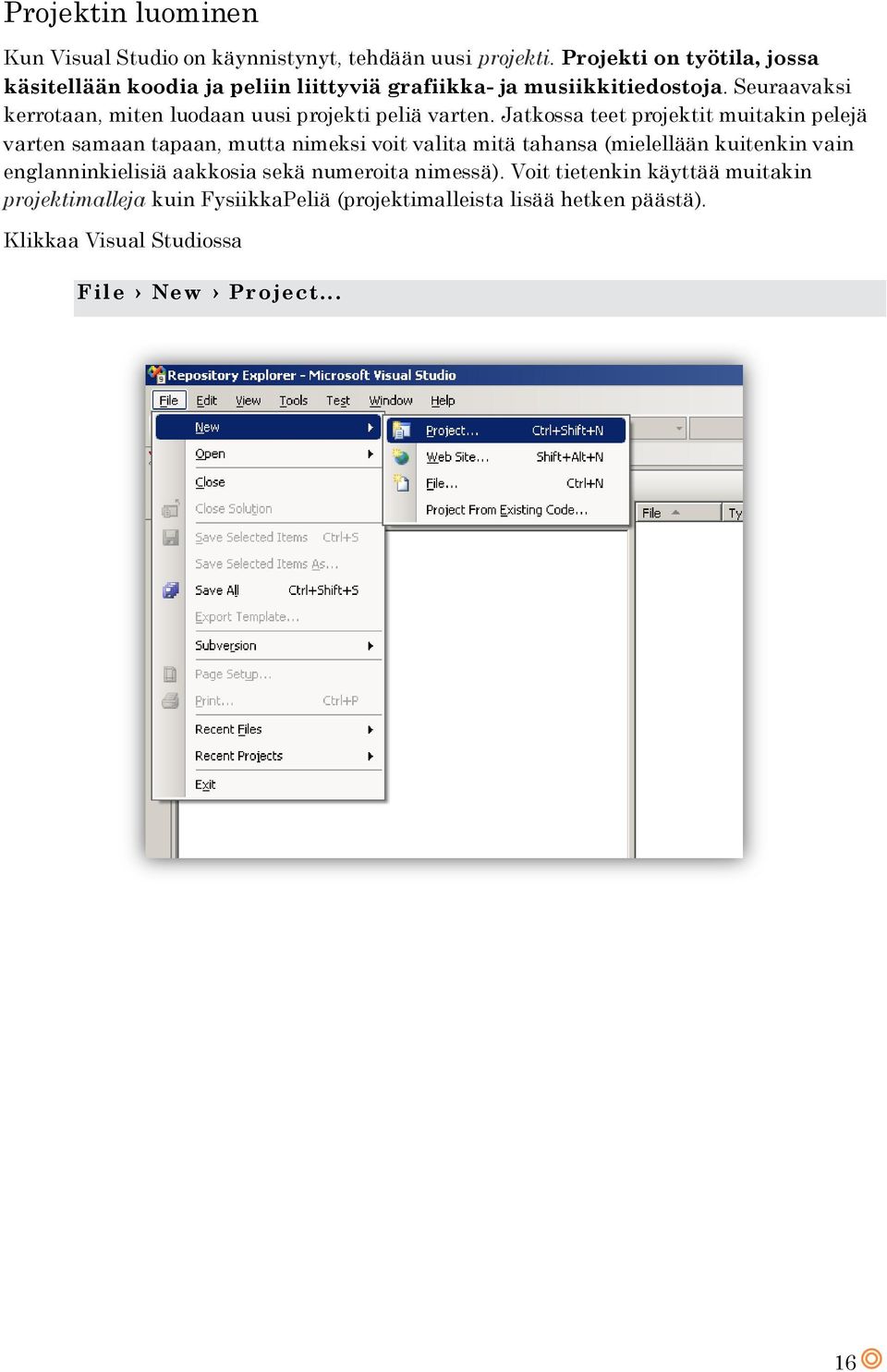Viewport: 887px width, 1372px height.
Task: Click the Ty column header
Action: (x=734, y=513)
